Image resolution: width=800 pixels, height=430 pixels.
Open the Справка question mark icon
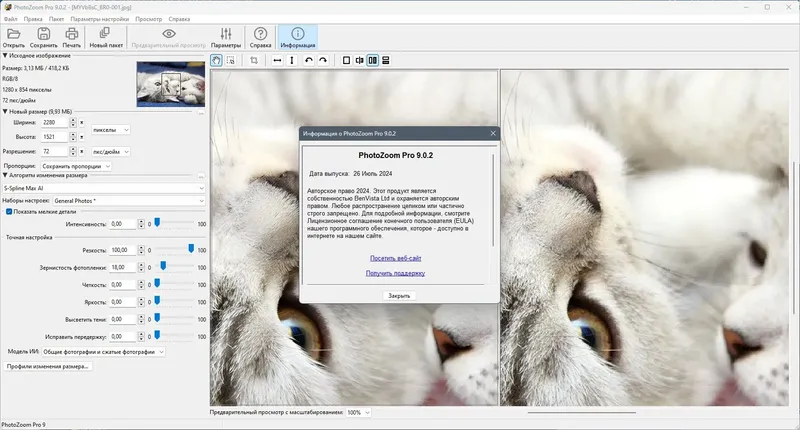(x=260, y=38)
